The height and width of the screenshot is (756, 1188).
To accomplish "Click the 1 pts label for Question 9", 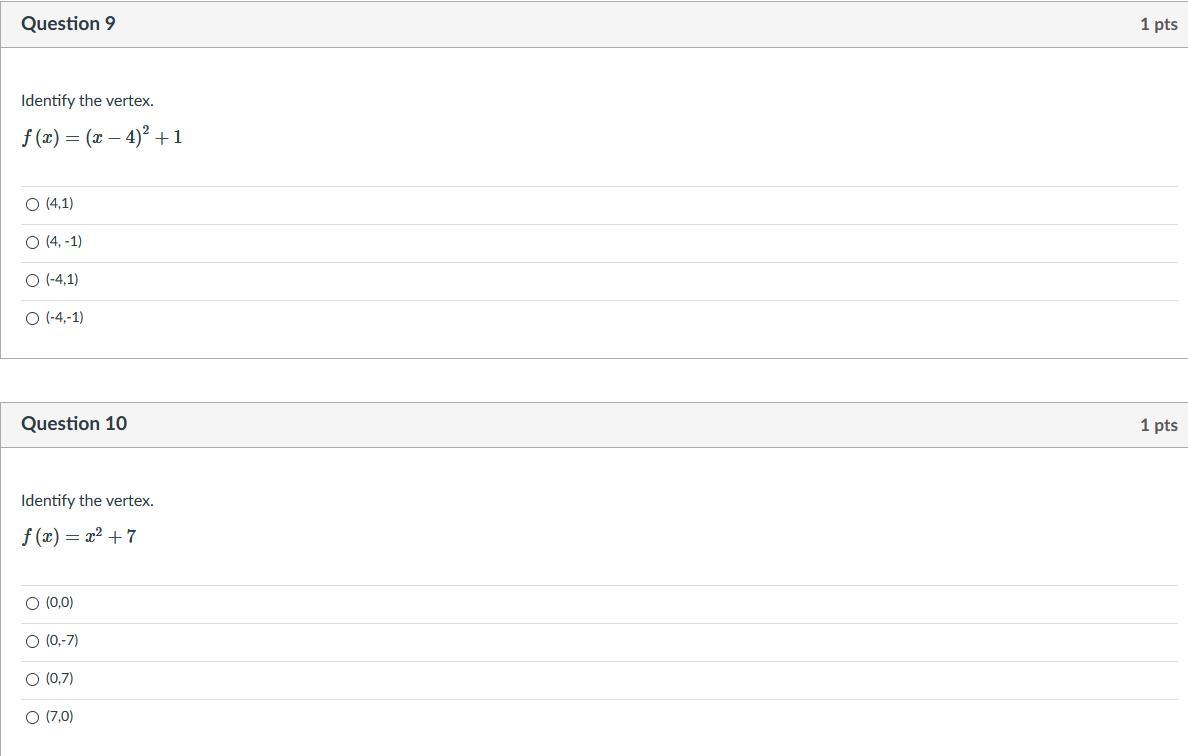I will pos(1158,24).
